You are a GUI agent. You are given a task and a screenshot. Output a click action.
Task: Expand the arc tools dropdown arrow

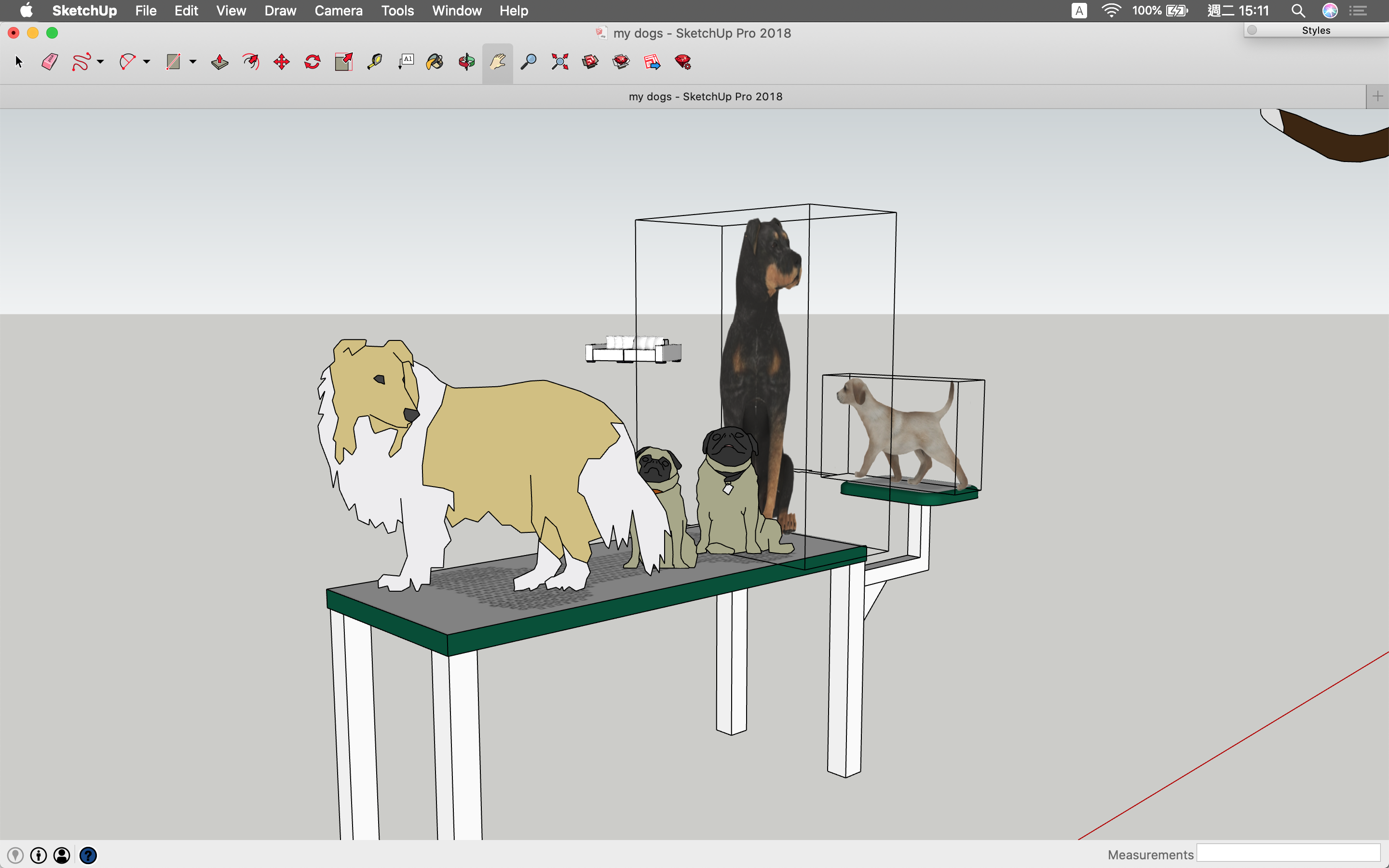coord(147,62)
